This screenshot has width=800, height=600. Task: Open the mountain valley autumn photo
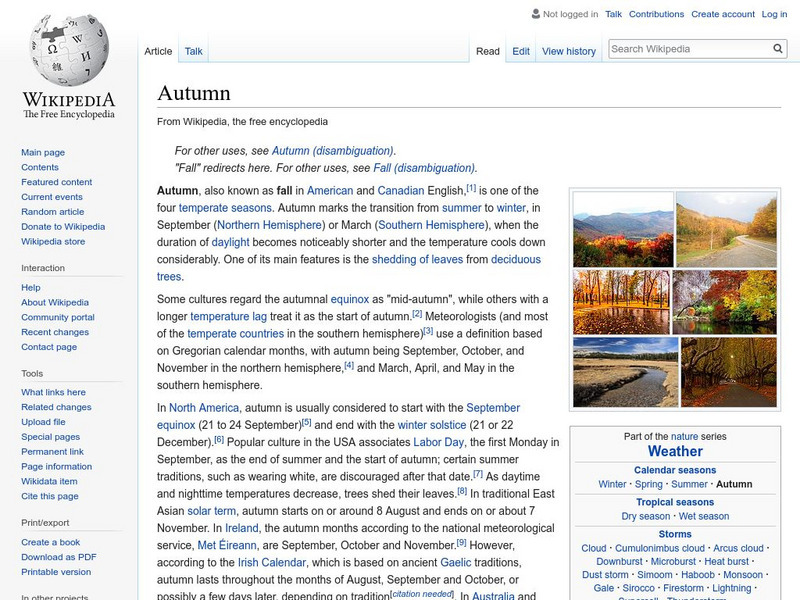[623, 229]
